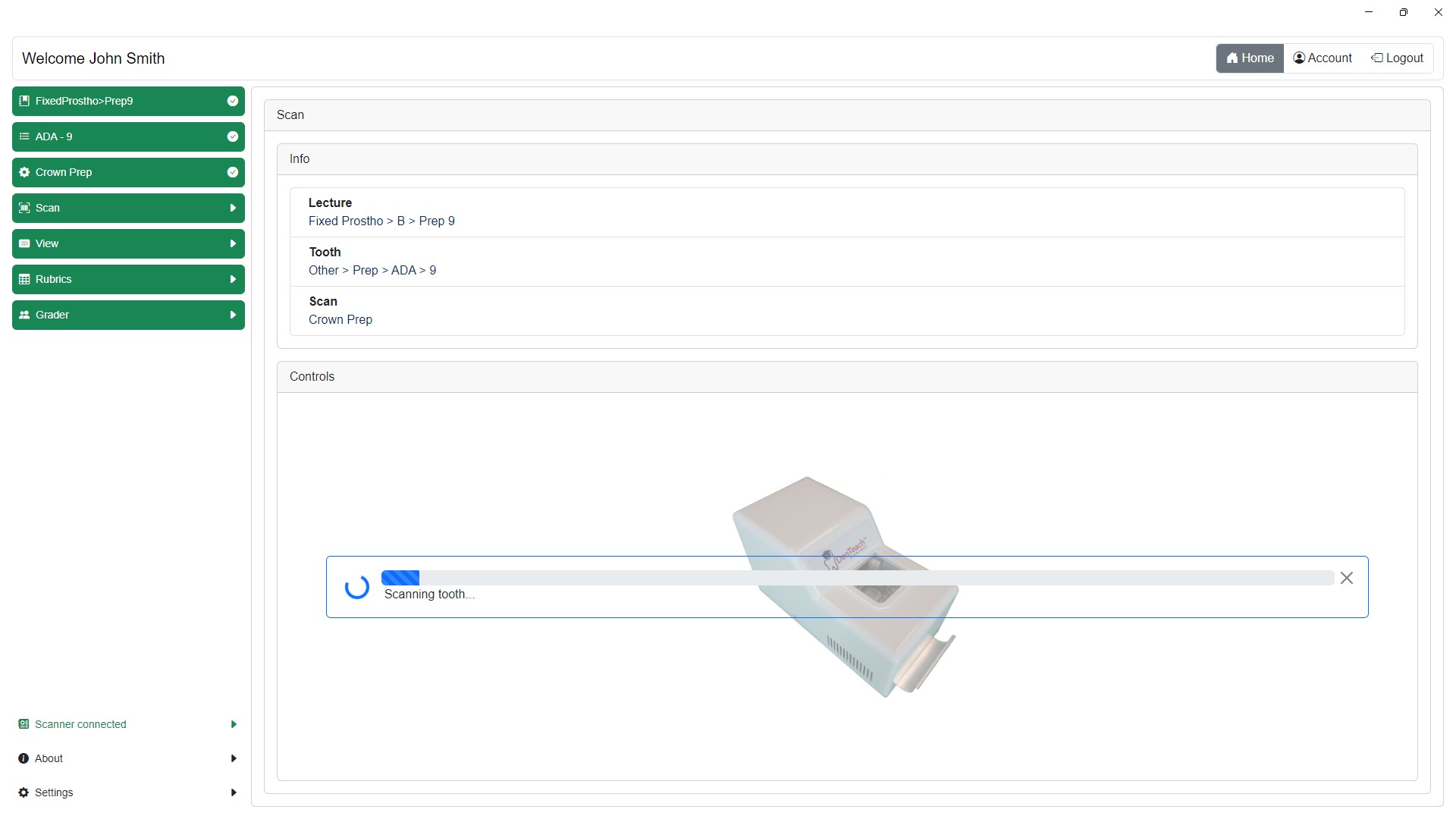The height and width of the screenshot is (819, 1456).
Task: Click the 3D View icon in sidebar
Action: (x=24, y=243)
